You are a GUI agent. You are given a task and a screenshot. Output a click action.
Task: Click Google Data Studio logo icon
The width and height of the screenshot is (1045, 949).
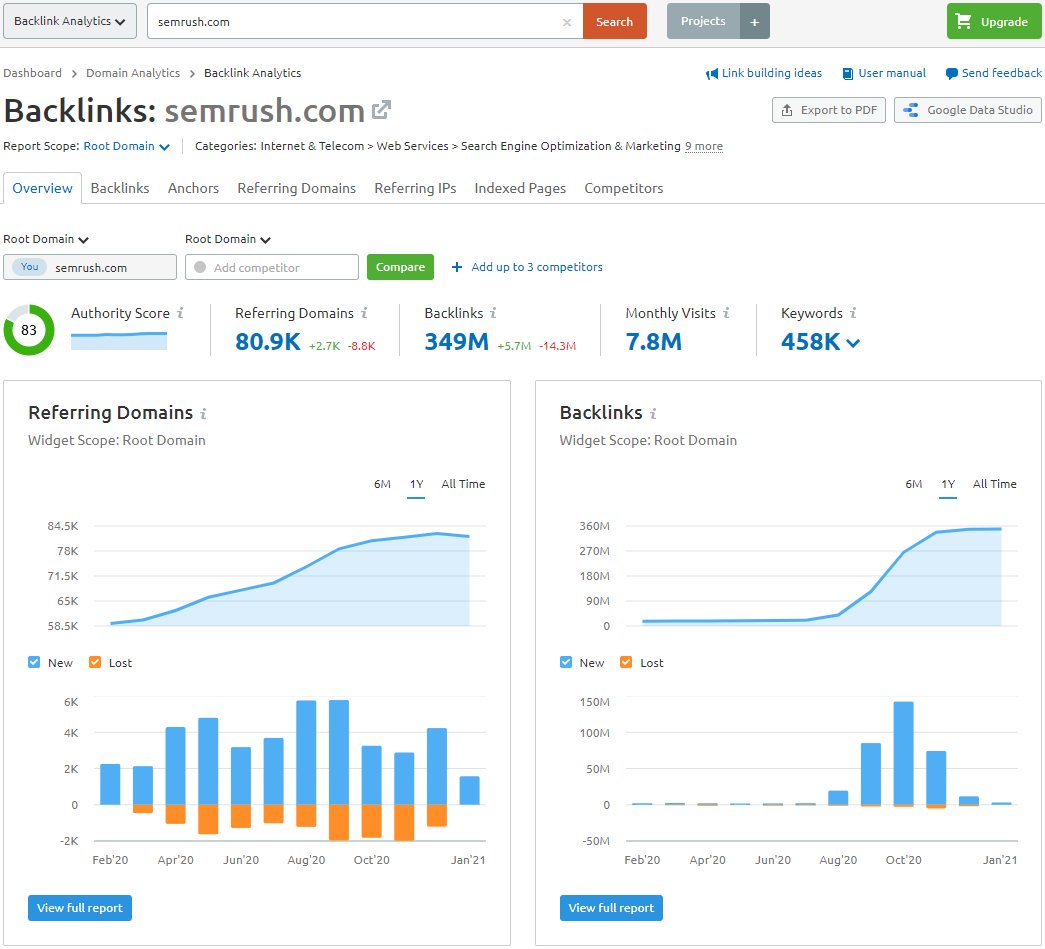pyautogui.click(x=910, y=110)
